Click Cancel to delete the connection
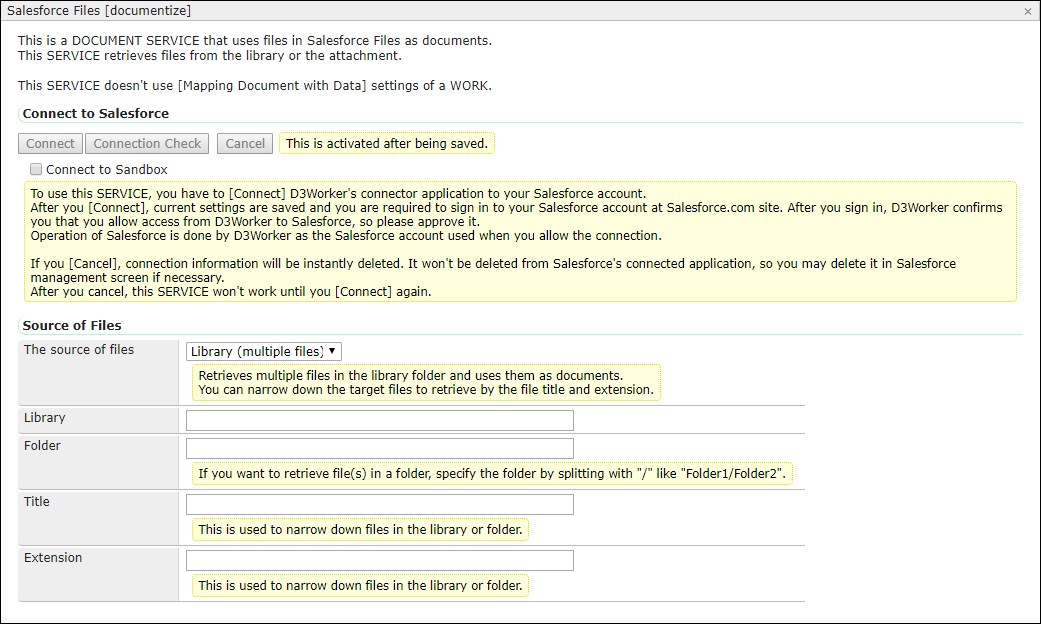 pyautogui.click(x=245, y=144)
